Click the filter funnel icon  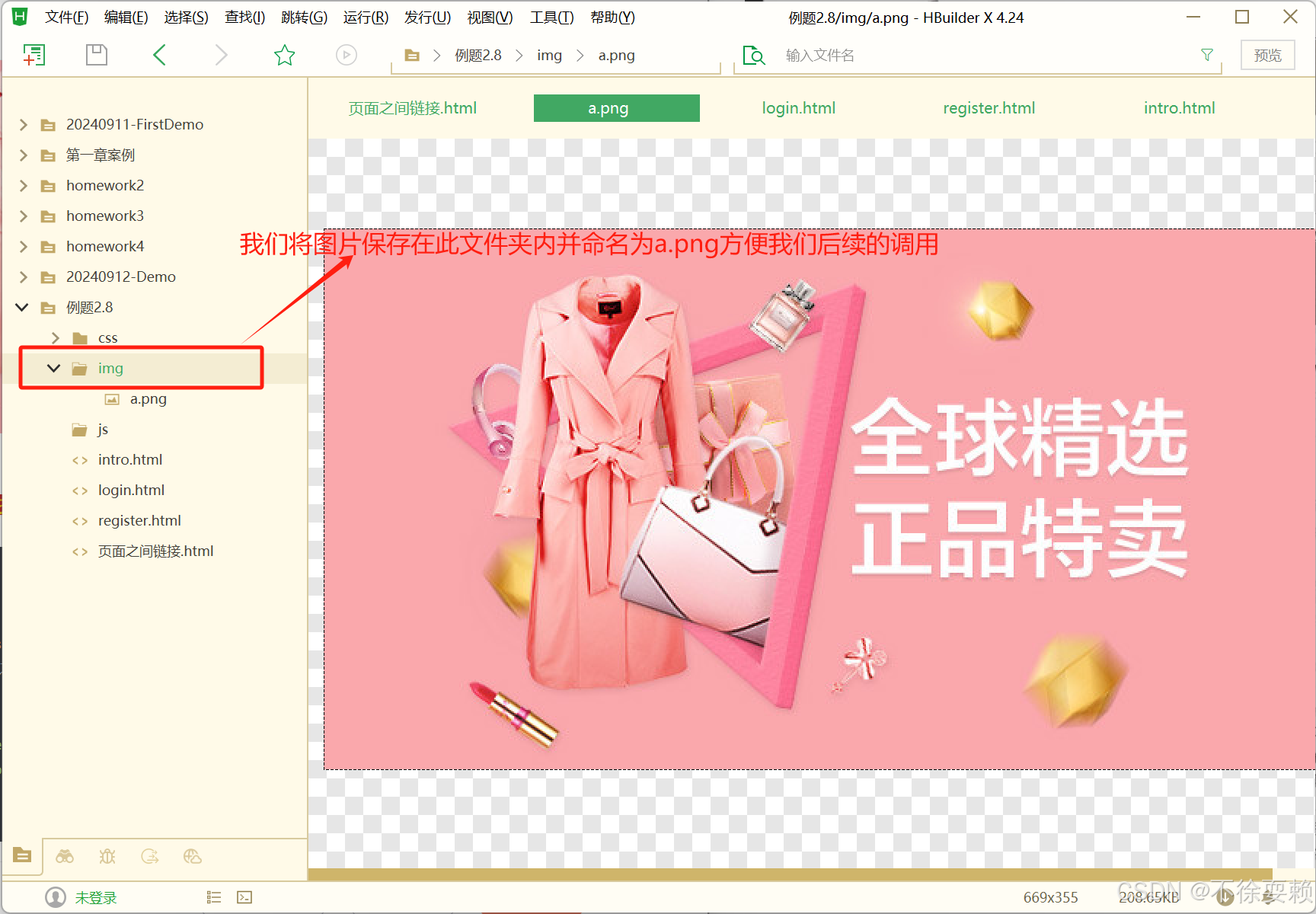coord(1207,55)
